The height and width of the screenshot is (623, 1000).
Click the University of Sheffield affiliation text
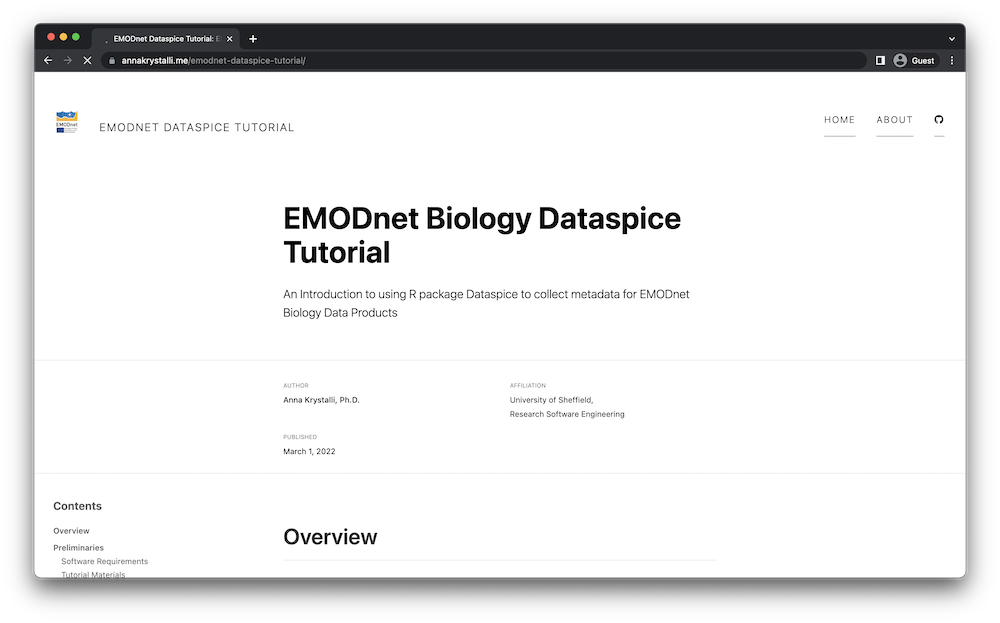tap(551, 400)
